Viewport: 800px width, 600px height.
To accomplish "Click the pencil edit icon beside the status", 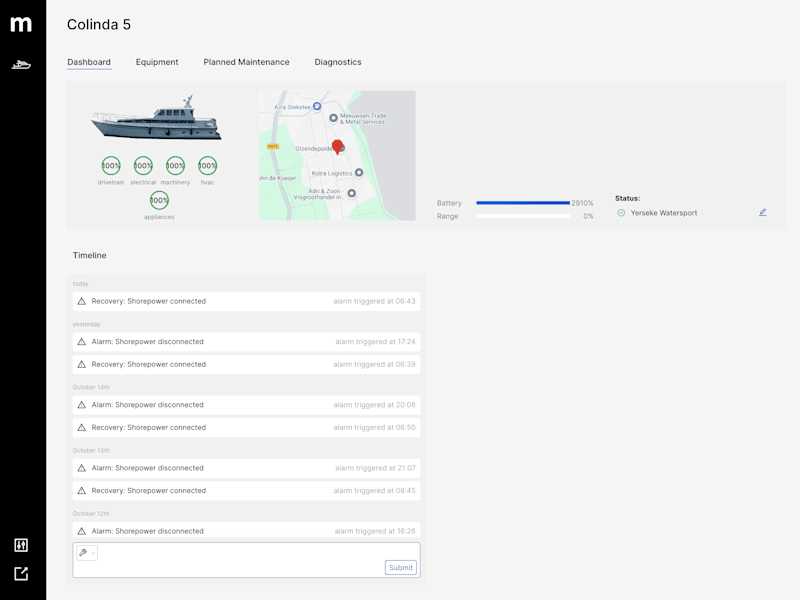I will click(x=762, y=212).
